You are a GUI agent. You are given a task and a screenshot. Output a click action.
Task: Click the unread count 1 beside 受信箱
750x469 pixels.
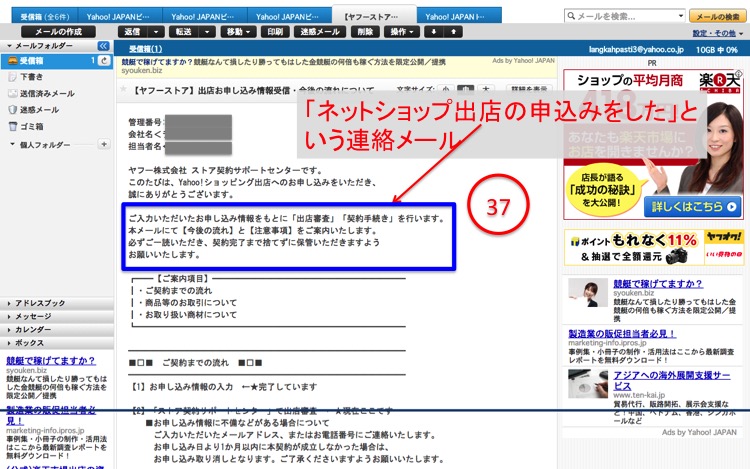(x=93, y=61)
